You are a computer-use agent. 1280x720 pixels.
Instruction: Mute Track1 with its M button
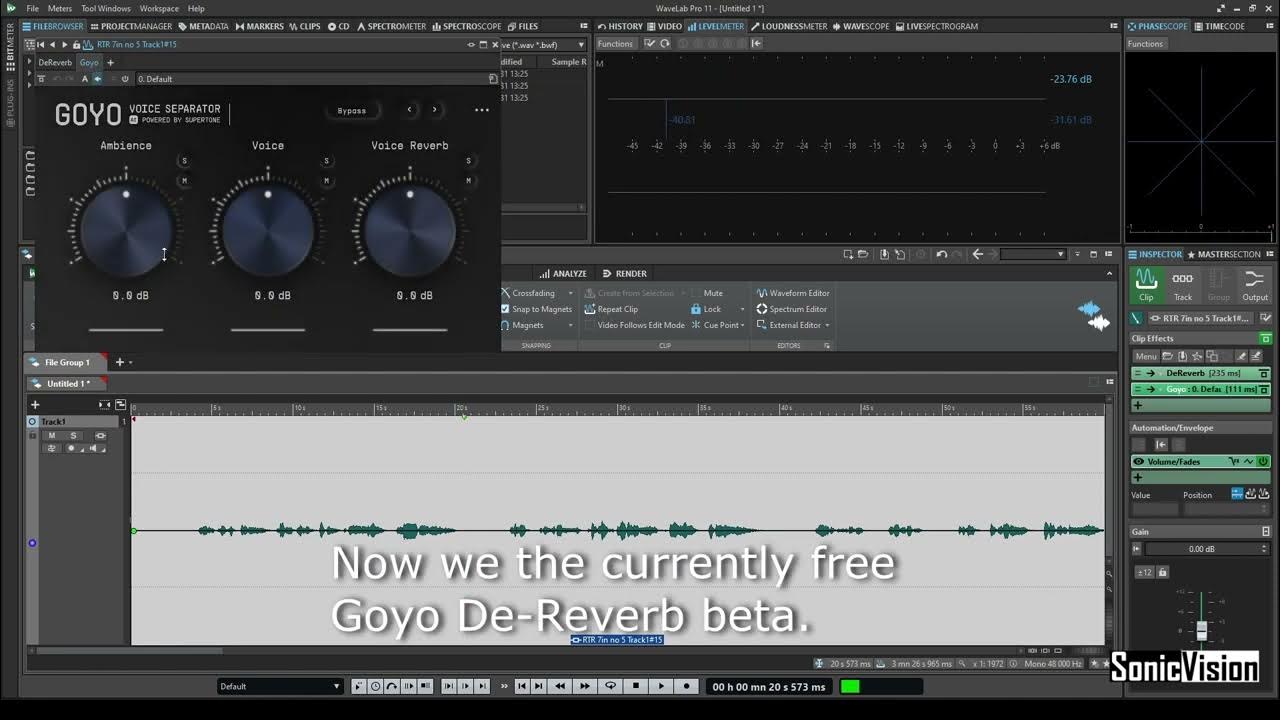pyautogui.click(x=52, y=436)
